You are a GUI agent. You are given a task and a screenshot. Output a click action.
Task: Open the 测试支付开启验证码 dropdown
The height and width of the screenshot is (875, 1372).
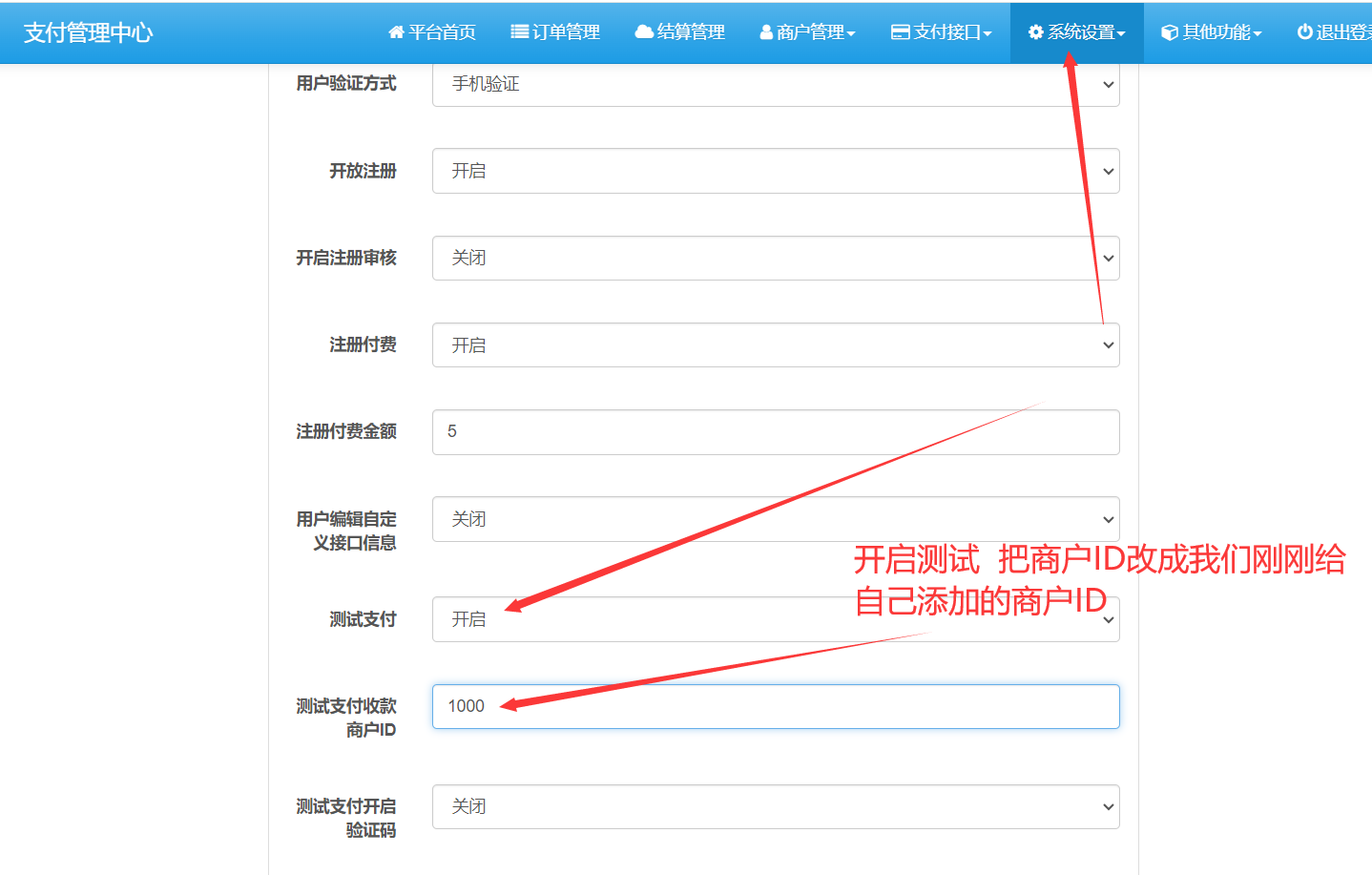776,806
